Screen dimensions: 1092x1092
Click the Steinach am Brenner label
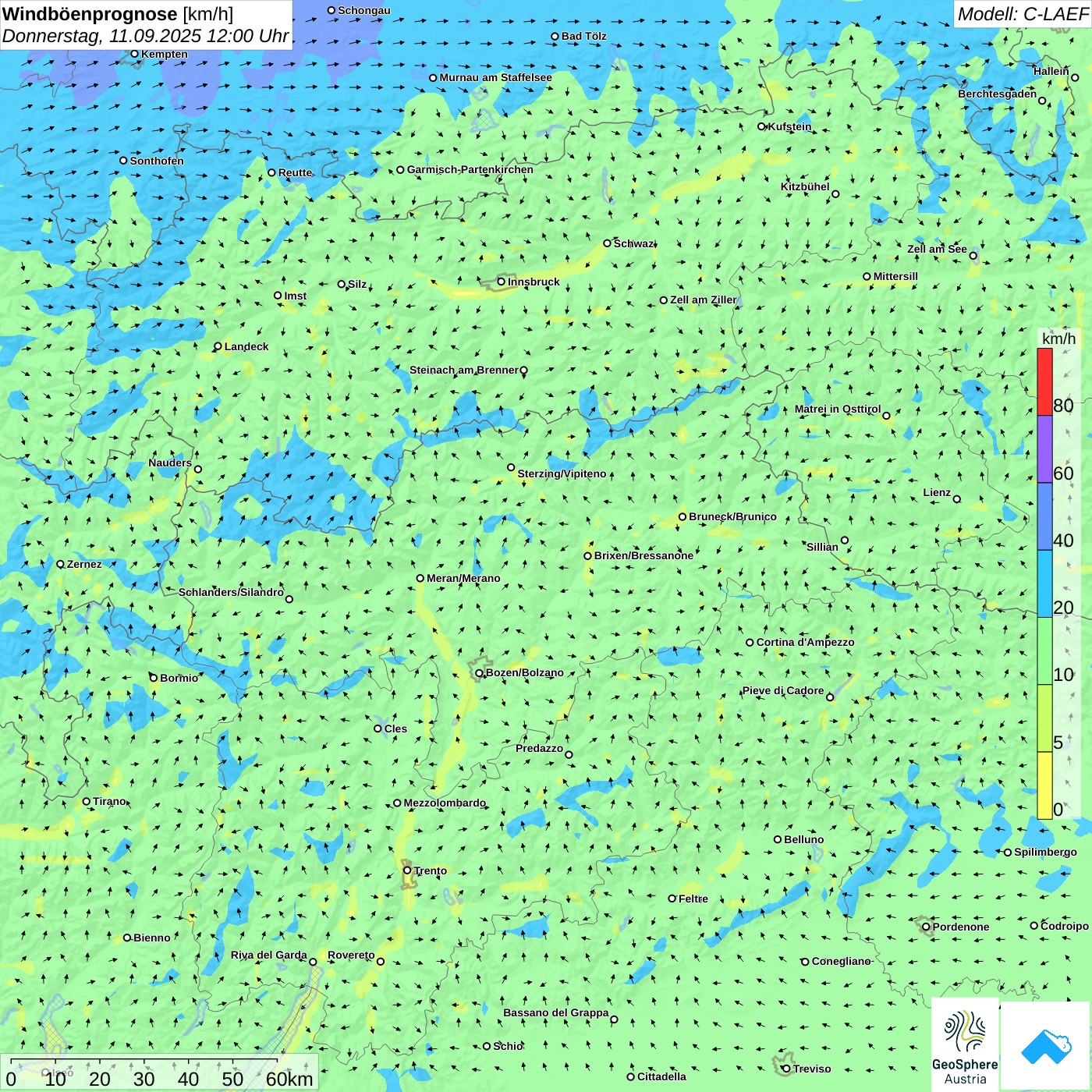pos(464,370)
